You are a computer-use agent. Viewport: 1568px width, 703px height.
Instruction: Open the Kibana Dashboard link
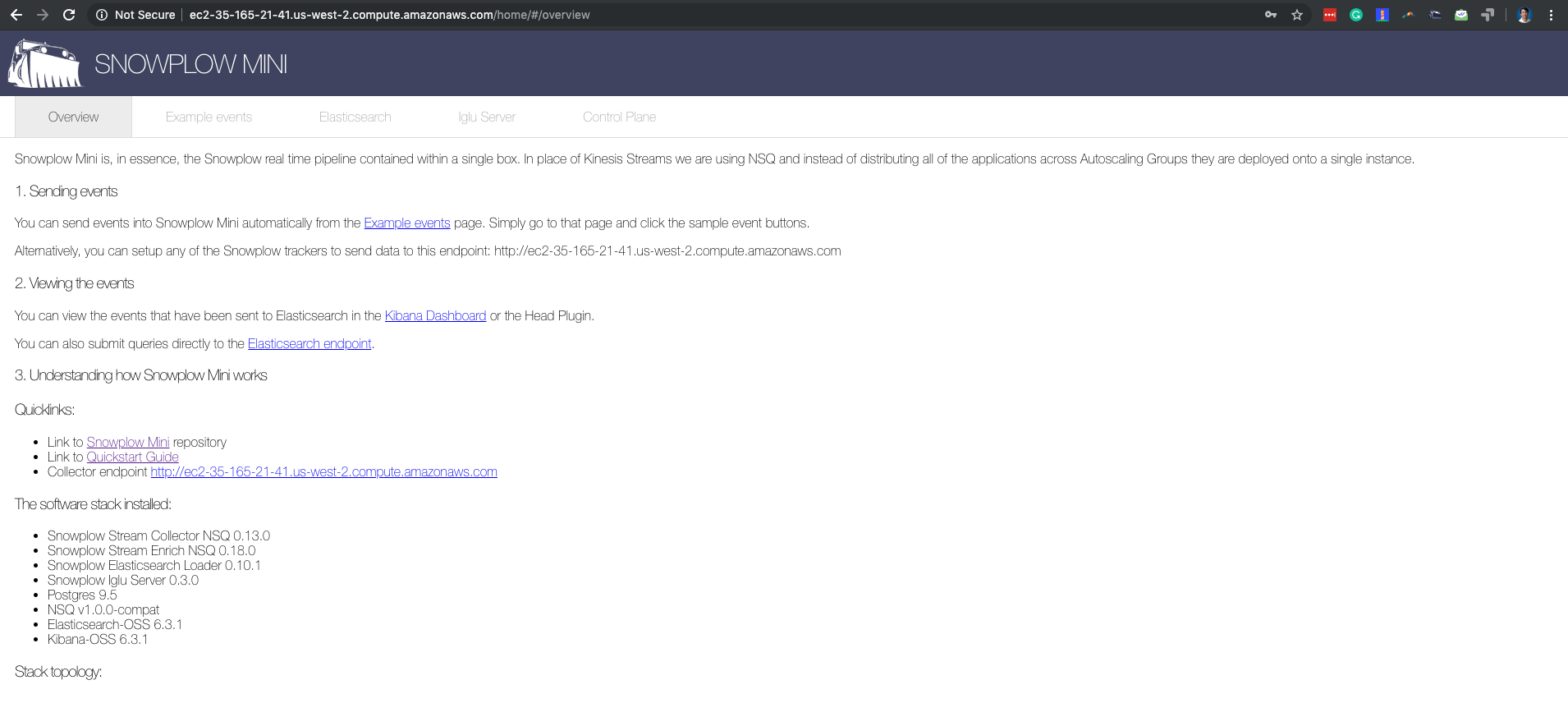coord(435,315)
